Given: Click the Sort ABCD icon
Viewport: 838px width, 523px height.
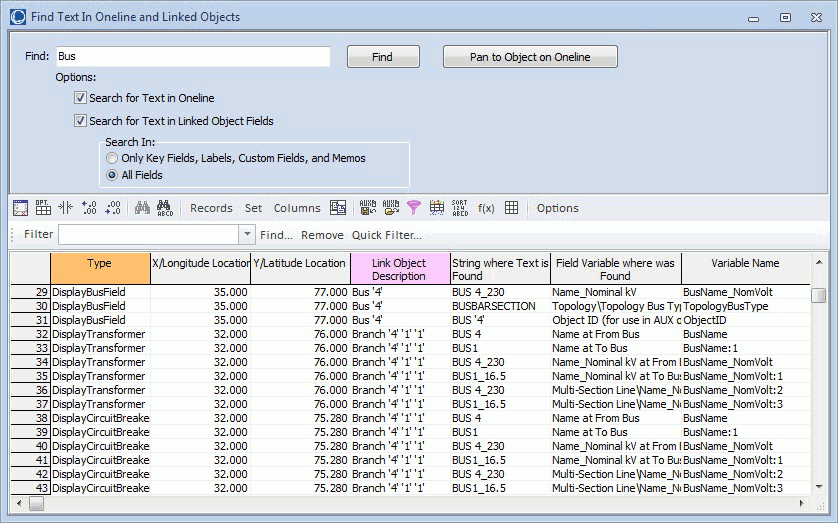Looking at the screenshot, I should 460,208.
